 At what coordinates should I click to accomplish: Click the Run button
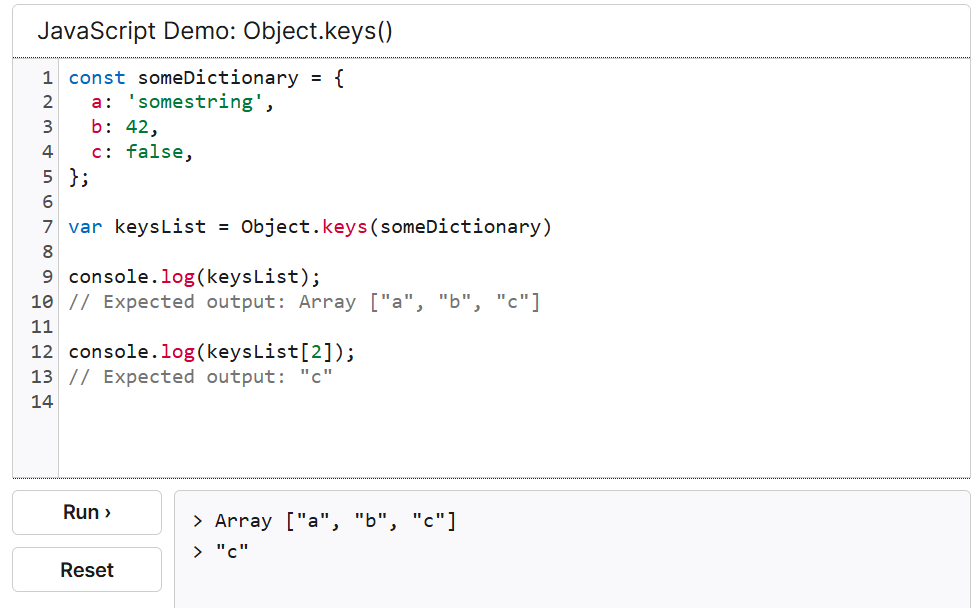click(x=87, y=512)
